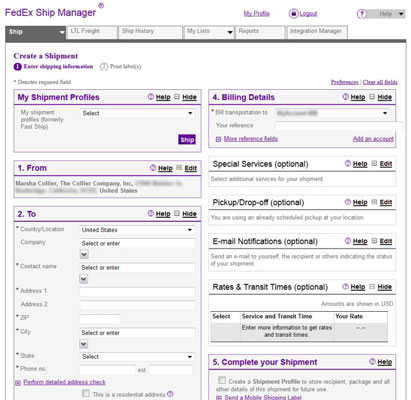Viewport: 411px width, 400px height.
Task: Open the Country/Location dropdown
Action: pyautogui.click(x=137, y=230)
